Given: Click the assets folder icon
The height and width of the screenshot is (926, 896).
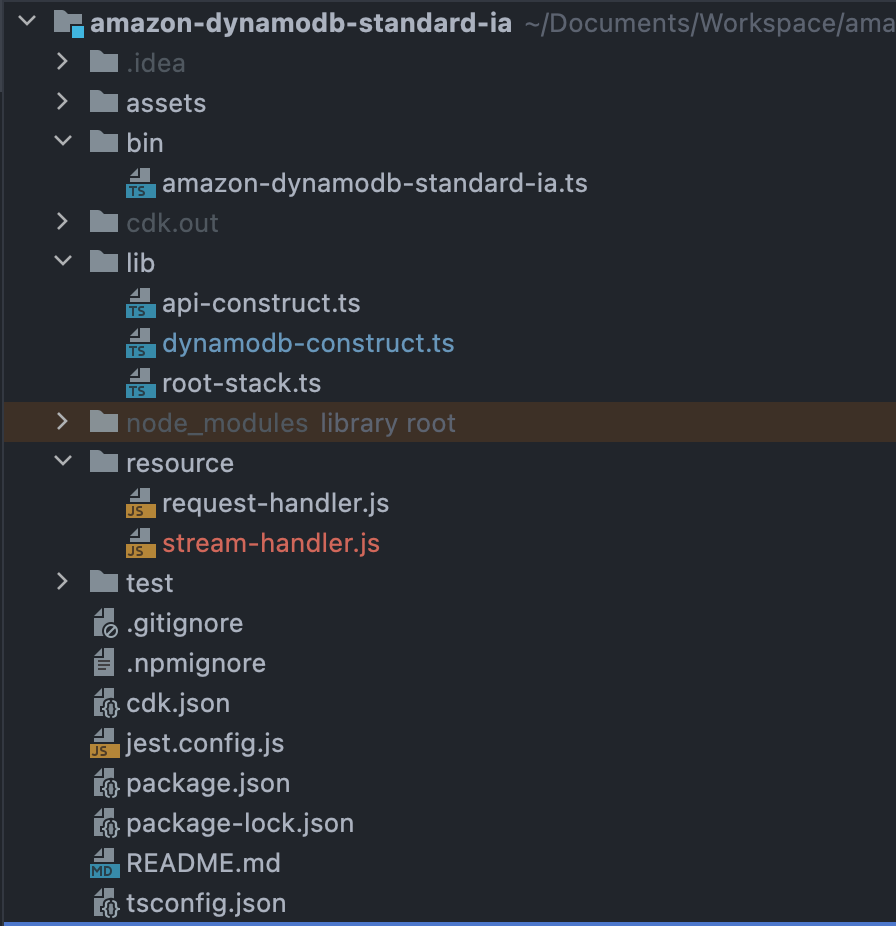Looking at the screenshot, I should (x=104, y=102).
